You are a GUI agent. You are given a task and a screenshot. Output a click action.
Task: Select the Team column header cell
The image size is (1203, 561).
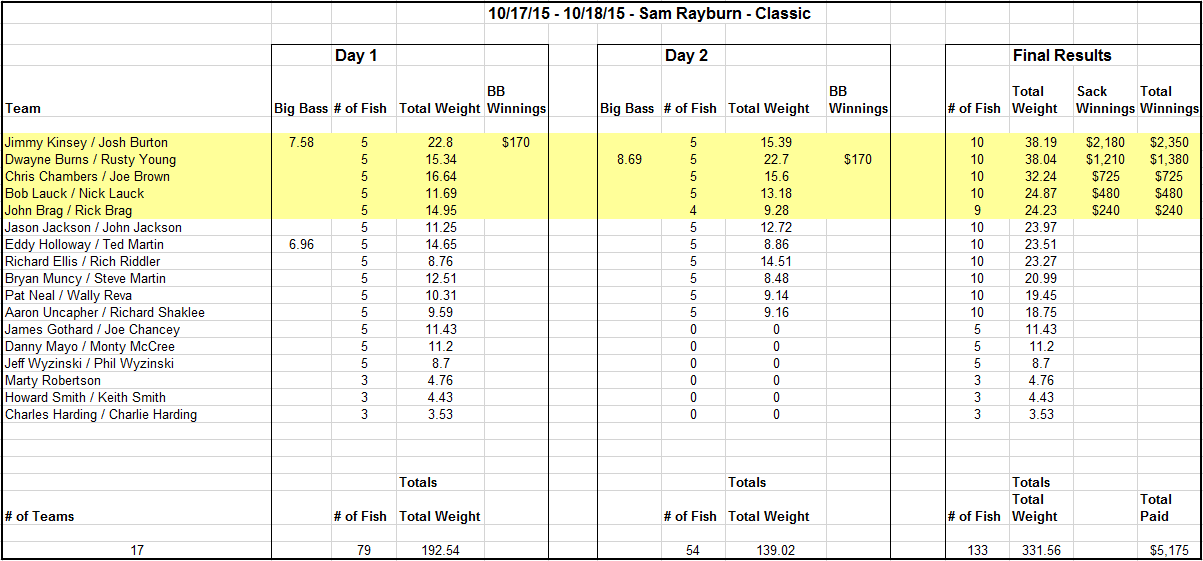[x=136, y=108]
